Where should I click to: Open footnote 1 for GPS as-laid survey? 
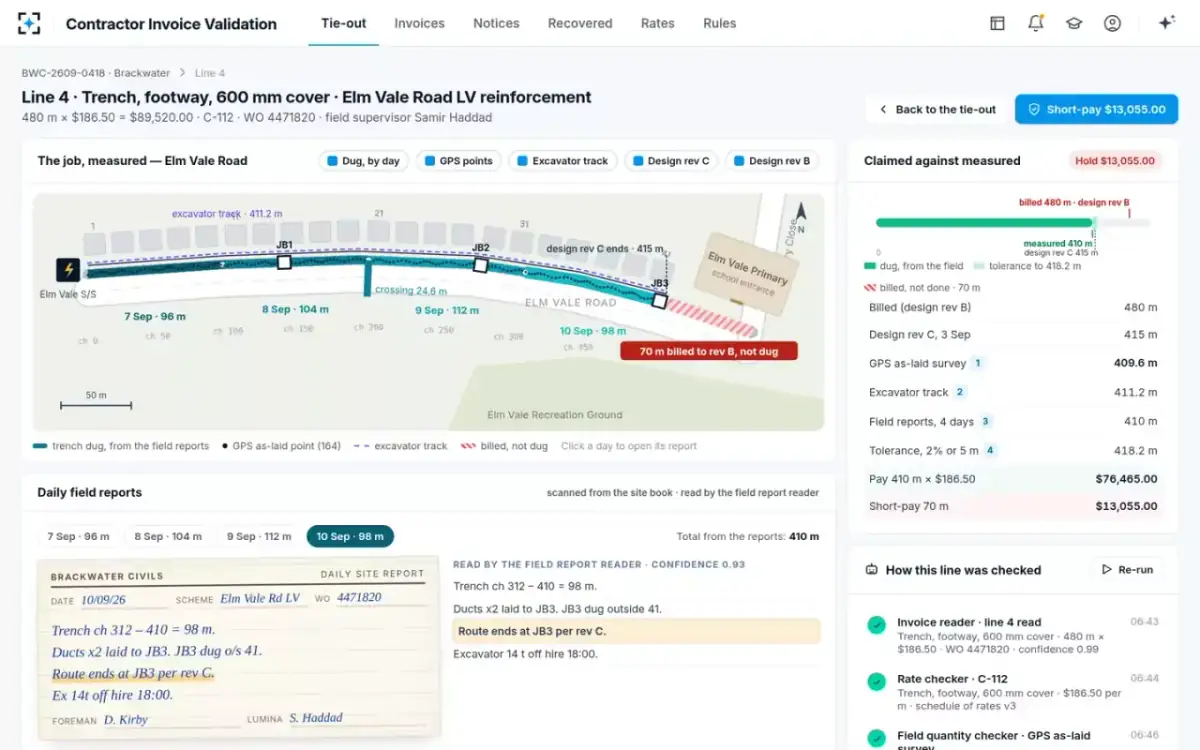(977, 363)
